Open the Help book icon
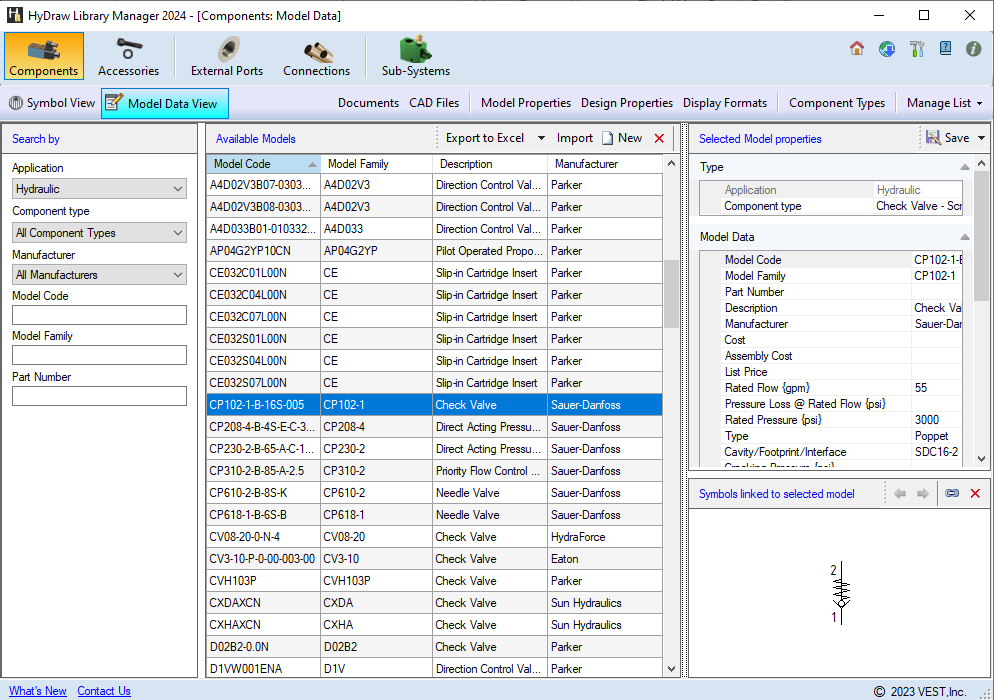994x700 pixels. (x=944, y=48)
